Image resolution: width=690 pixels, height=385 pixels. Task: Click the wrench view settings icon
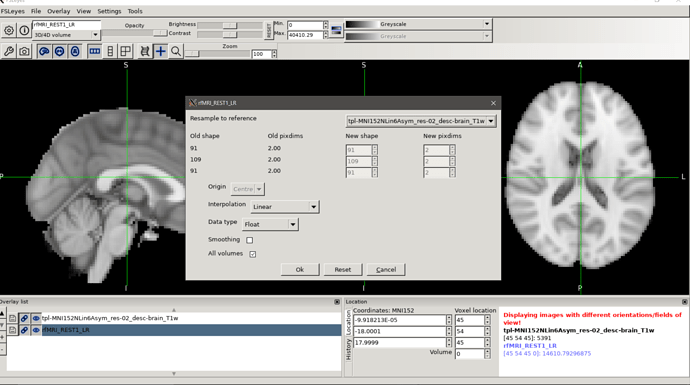tap(9, 51)
